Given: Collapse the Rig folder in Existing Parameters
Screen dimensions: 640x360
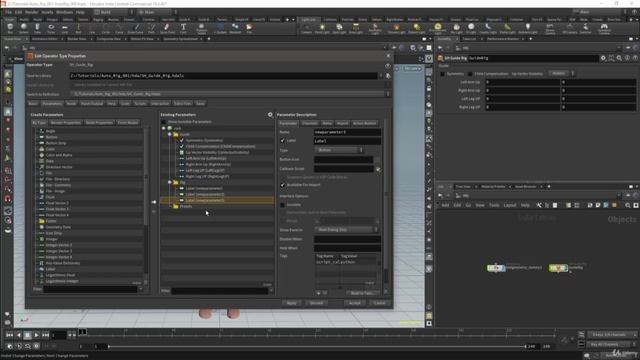Looking at the screenshot, I should point(169,182).
